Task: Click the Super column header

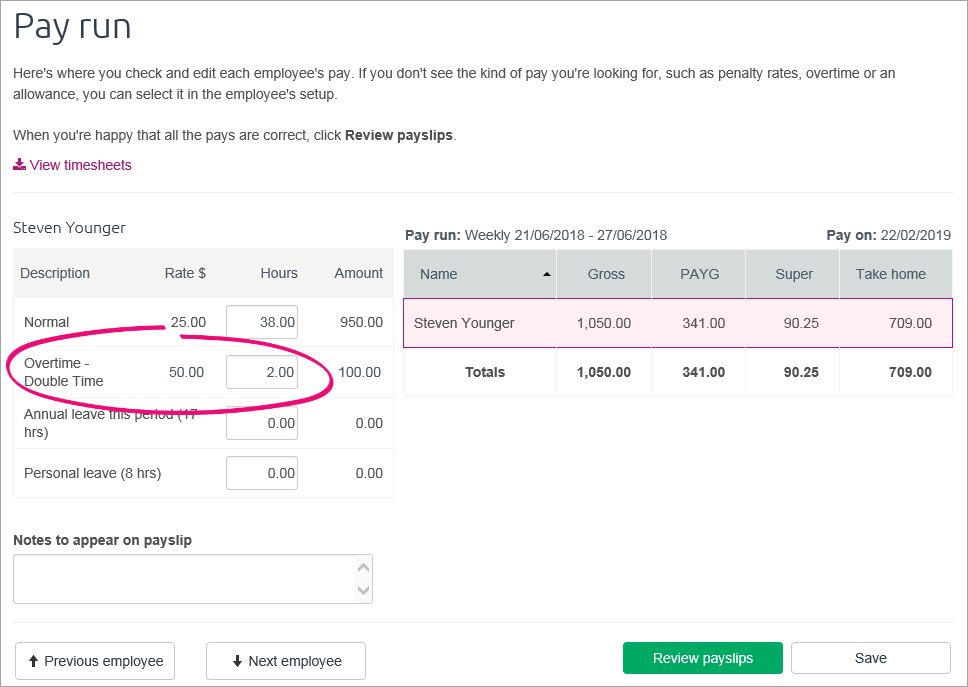Action: pos(794,274)
